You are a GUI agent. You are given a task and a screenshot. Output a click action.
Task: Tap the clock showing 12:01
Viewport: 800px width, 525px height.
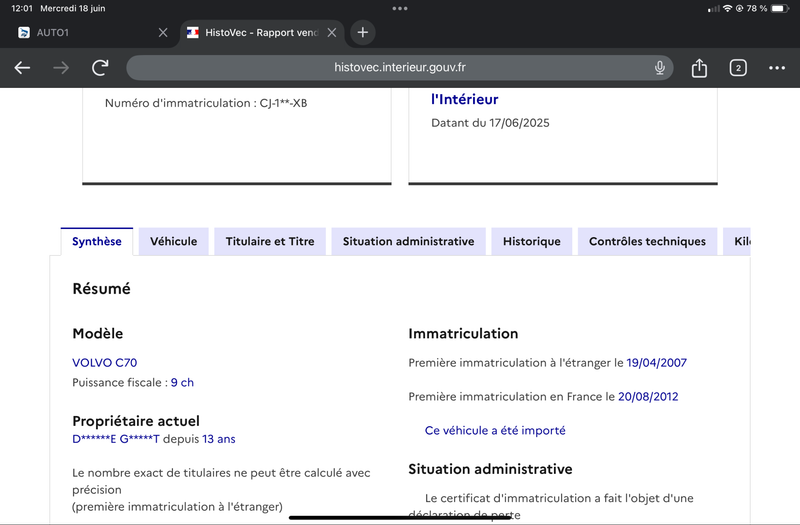(21, 8)
